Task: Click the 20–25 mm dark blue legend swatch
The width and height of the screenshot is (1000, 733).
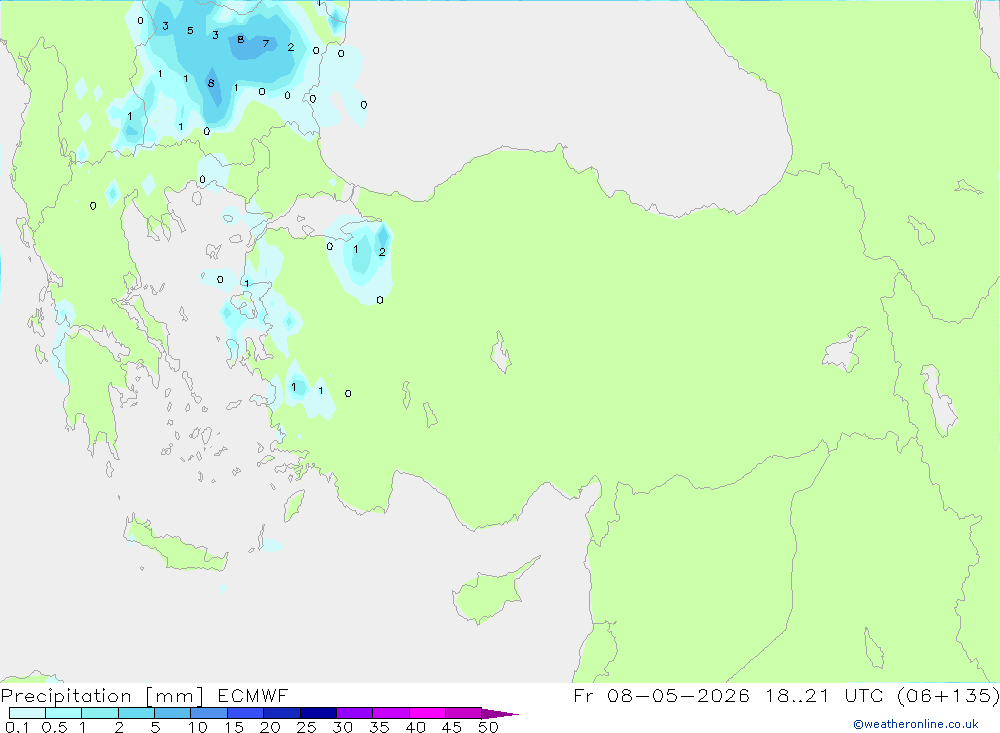Action: (x=281, y=713)
